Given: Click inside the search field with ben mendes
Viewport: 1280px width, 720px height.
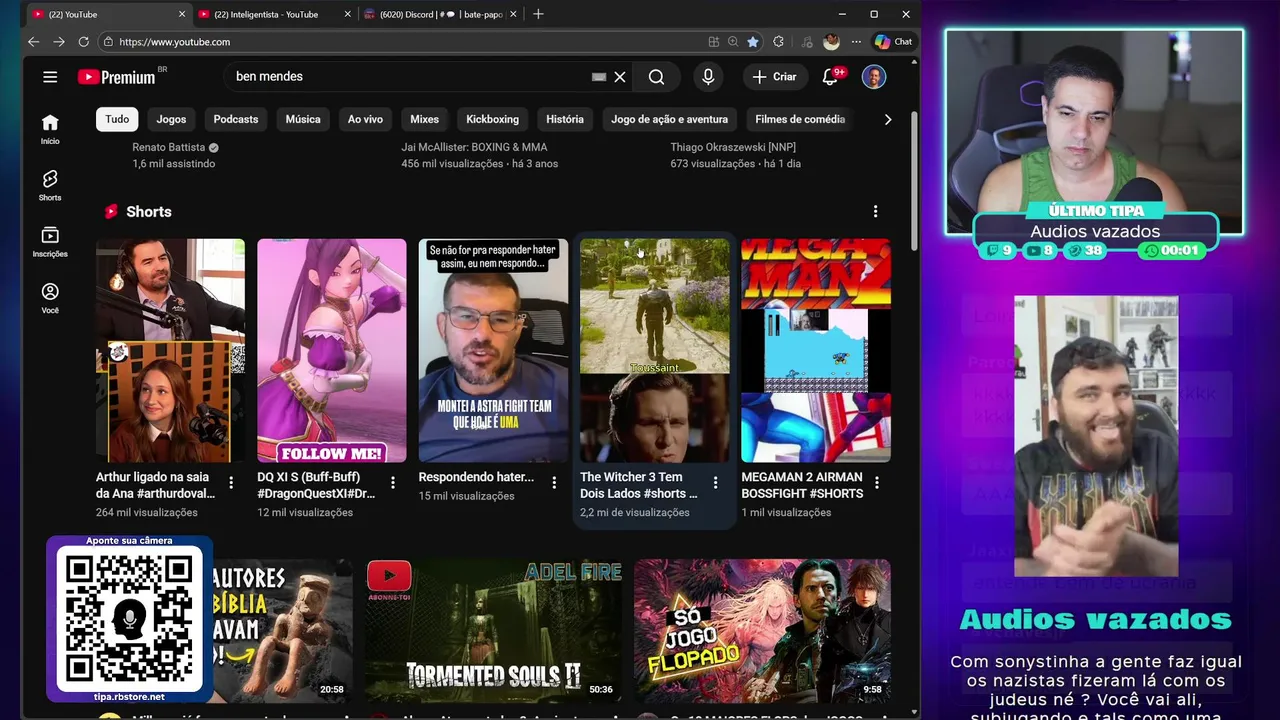Looking at the screenshot, I should coord(410,77).
